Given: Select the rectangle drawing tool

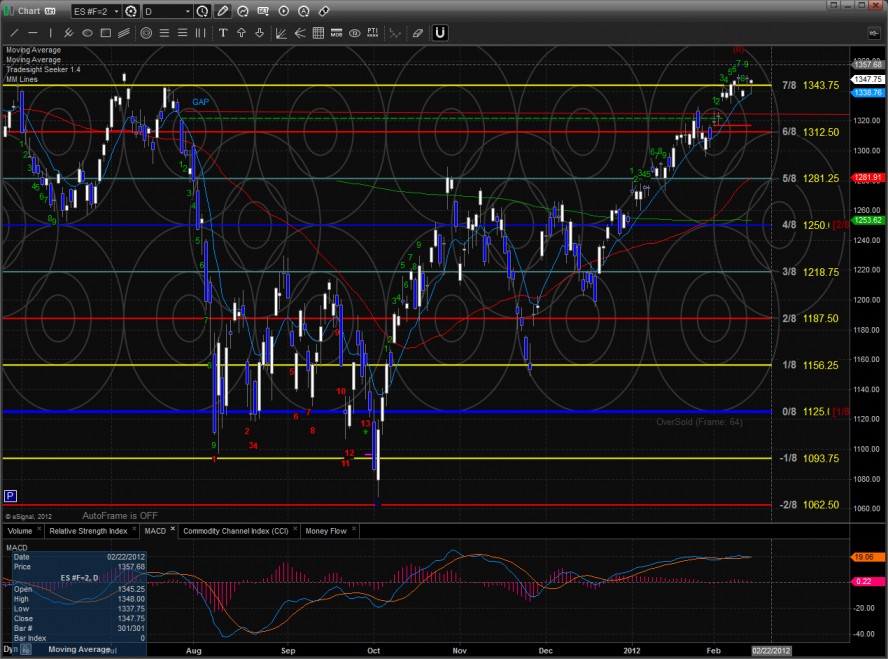Looking at the screenshot, I should (x=105, y=33).
